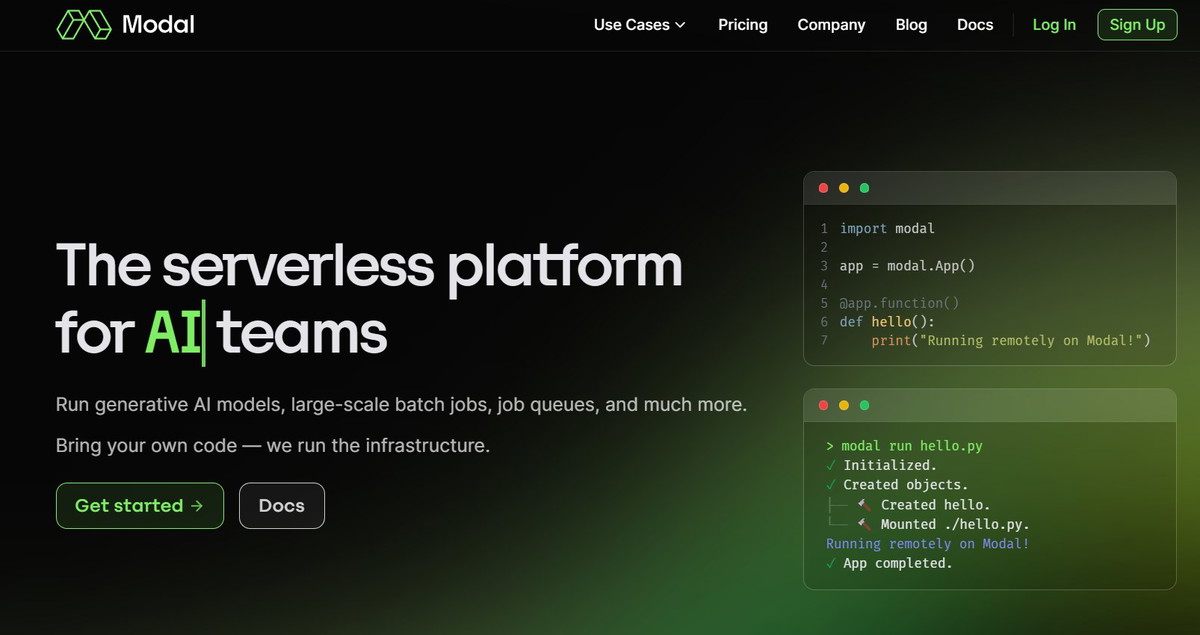Click the 'def hello():' code line
The height and width of the screenshot is (635, 1200).
887,322
